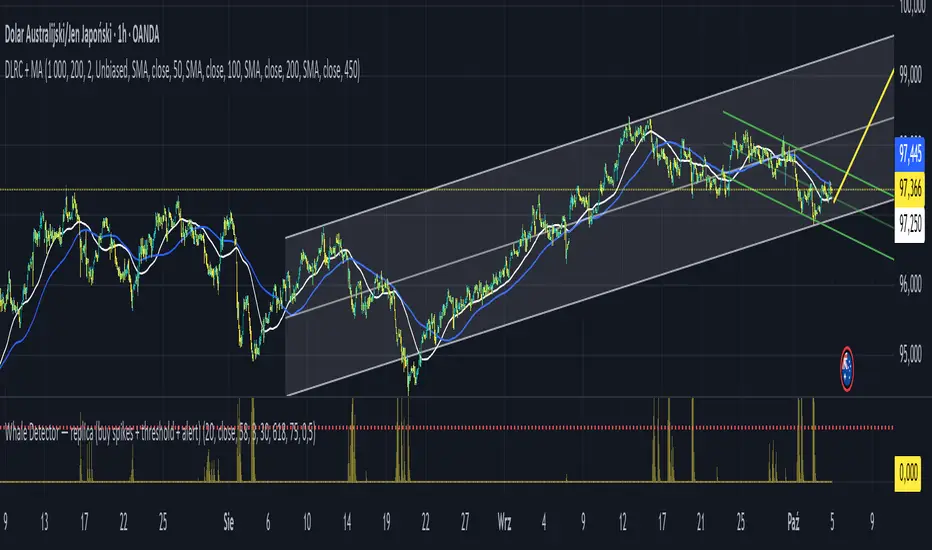
Task: Click the Paź month label on time axis
Action: [793, 523]
